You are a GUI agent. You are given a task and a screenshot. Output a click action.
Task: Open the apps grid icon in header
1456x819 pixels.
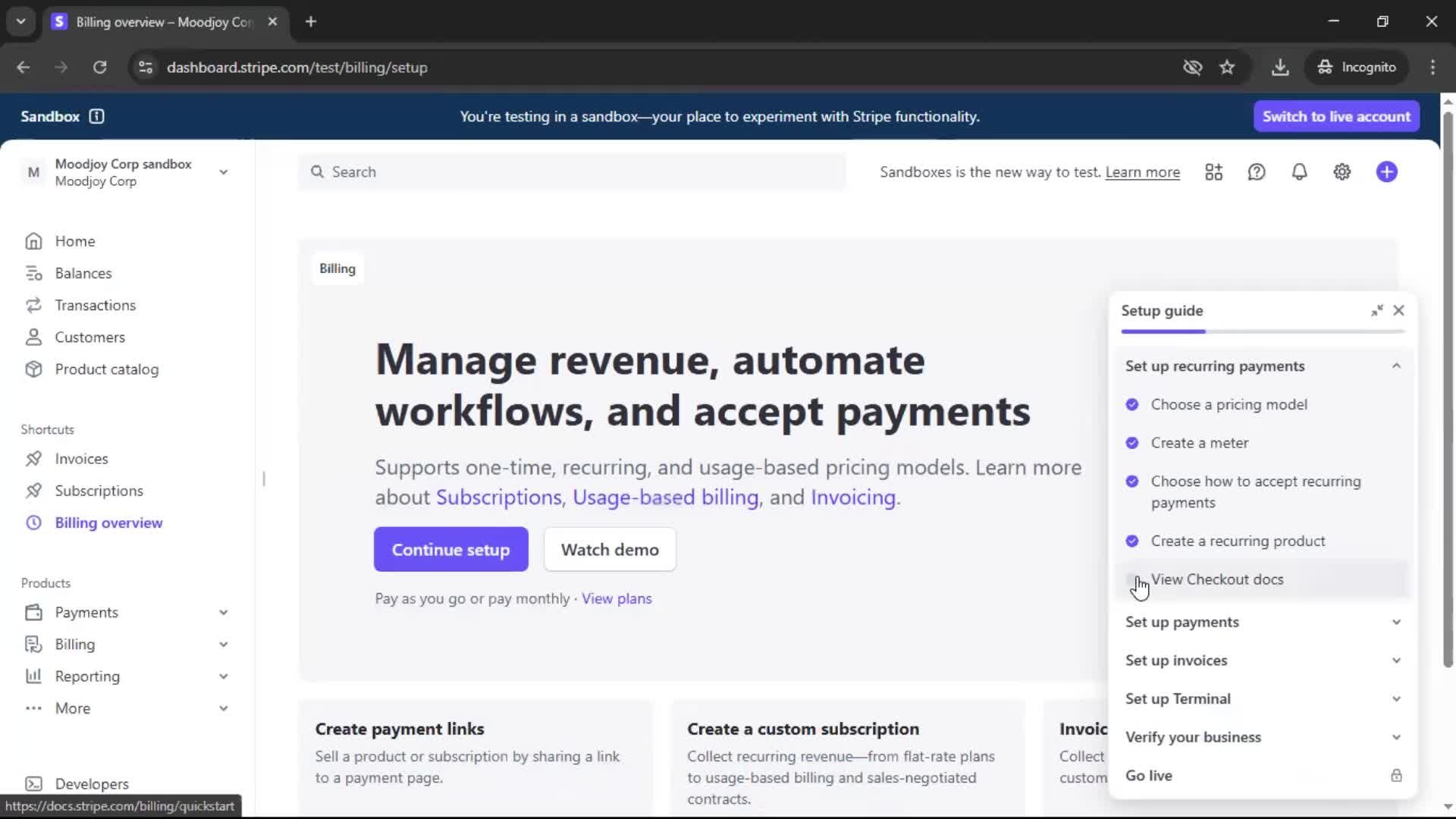tap(1213, 172)
